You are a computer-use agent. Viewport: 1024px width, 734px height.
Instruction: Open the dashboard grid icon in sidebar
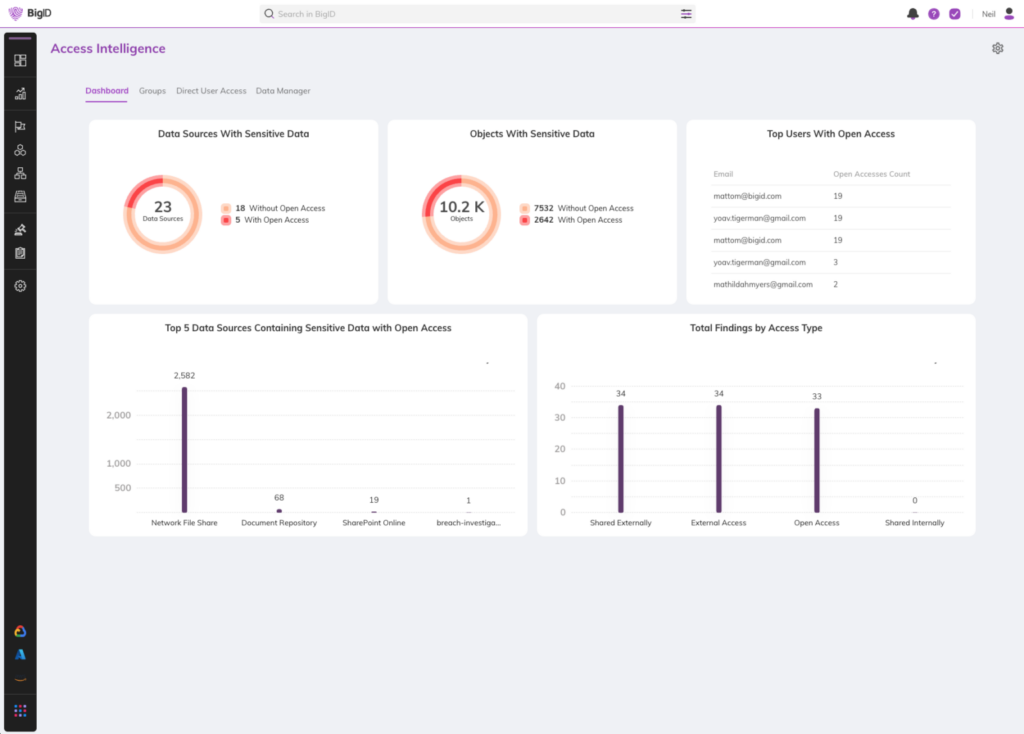tap(20, 60)
